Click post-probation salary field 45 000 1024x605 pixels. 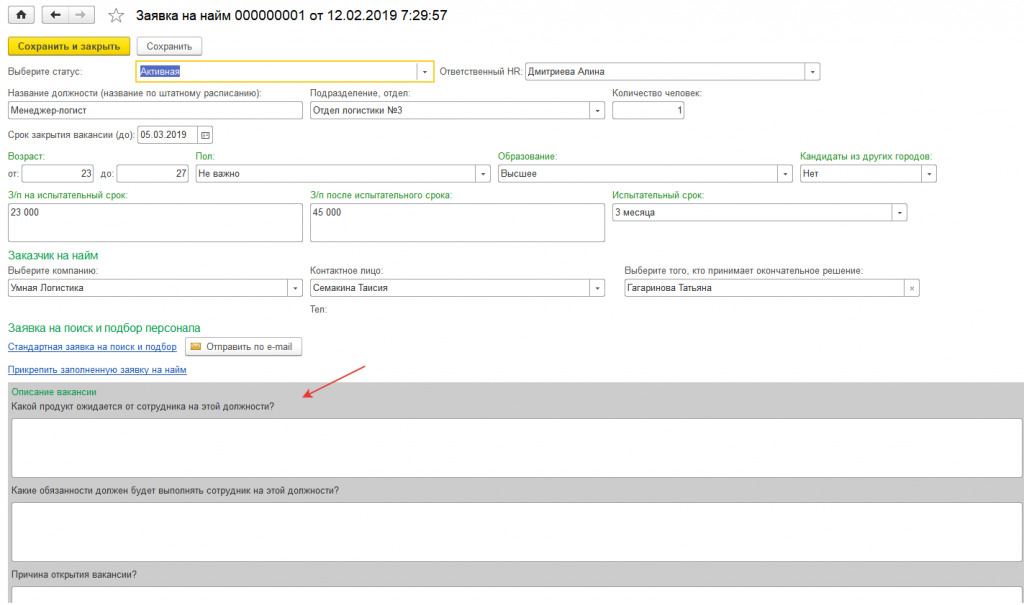[x=457, y=223]
